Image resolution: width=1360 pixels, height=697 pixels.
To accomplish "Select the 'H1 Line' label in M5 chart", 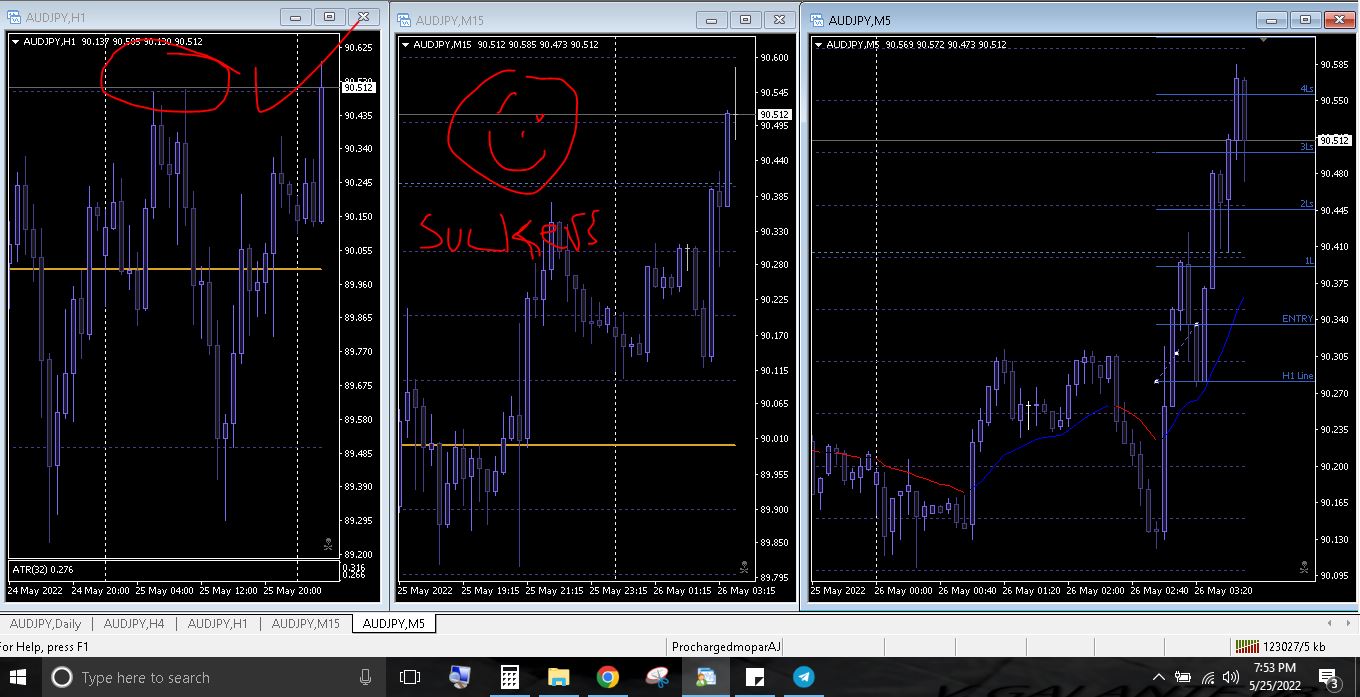I will [1297, 376].
